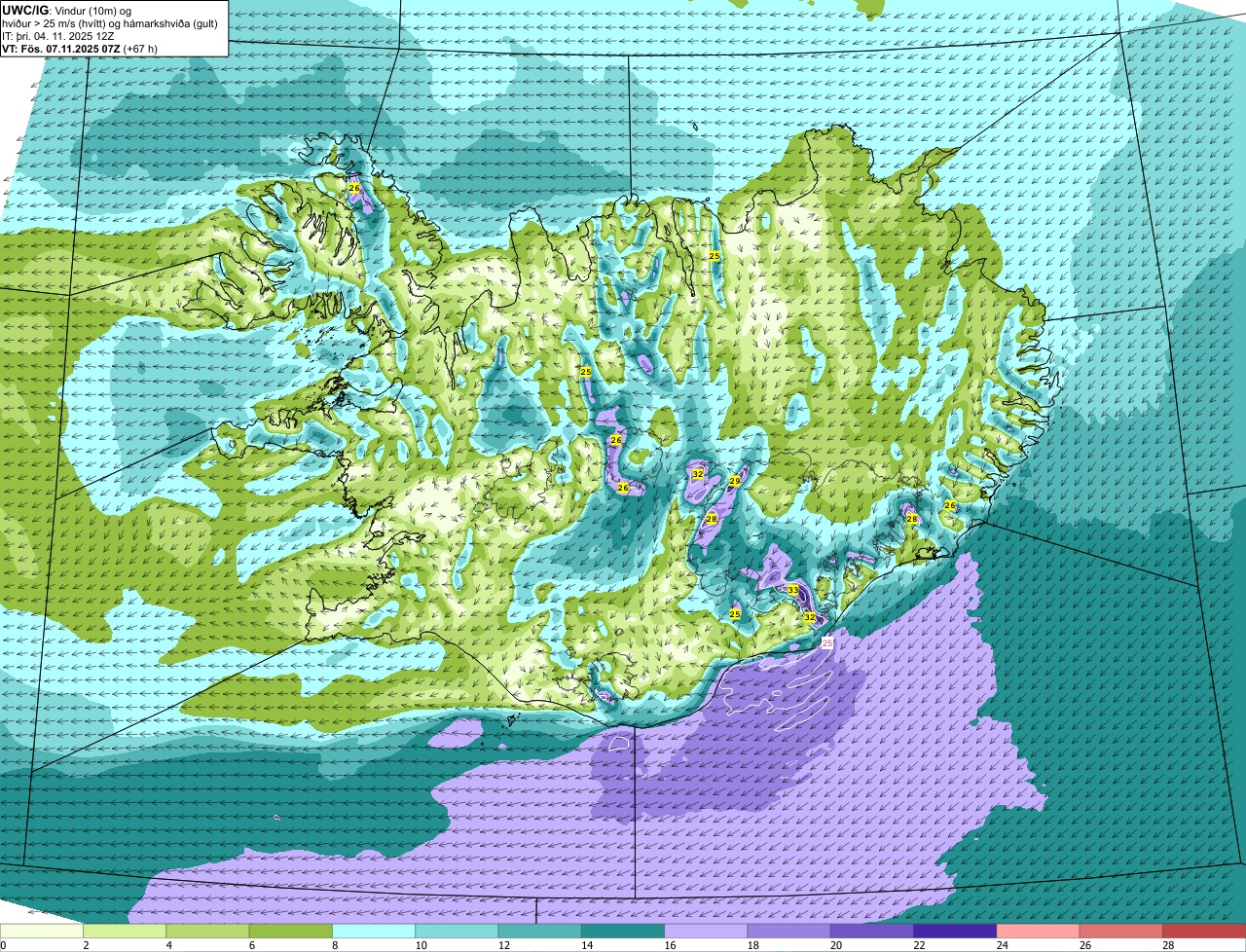Click the white 25 gust contour label
The width and height of the screenshot is (1246, 952).
point(827,643)
